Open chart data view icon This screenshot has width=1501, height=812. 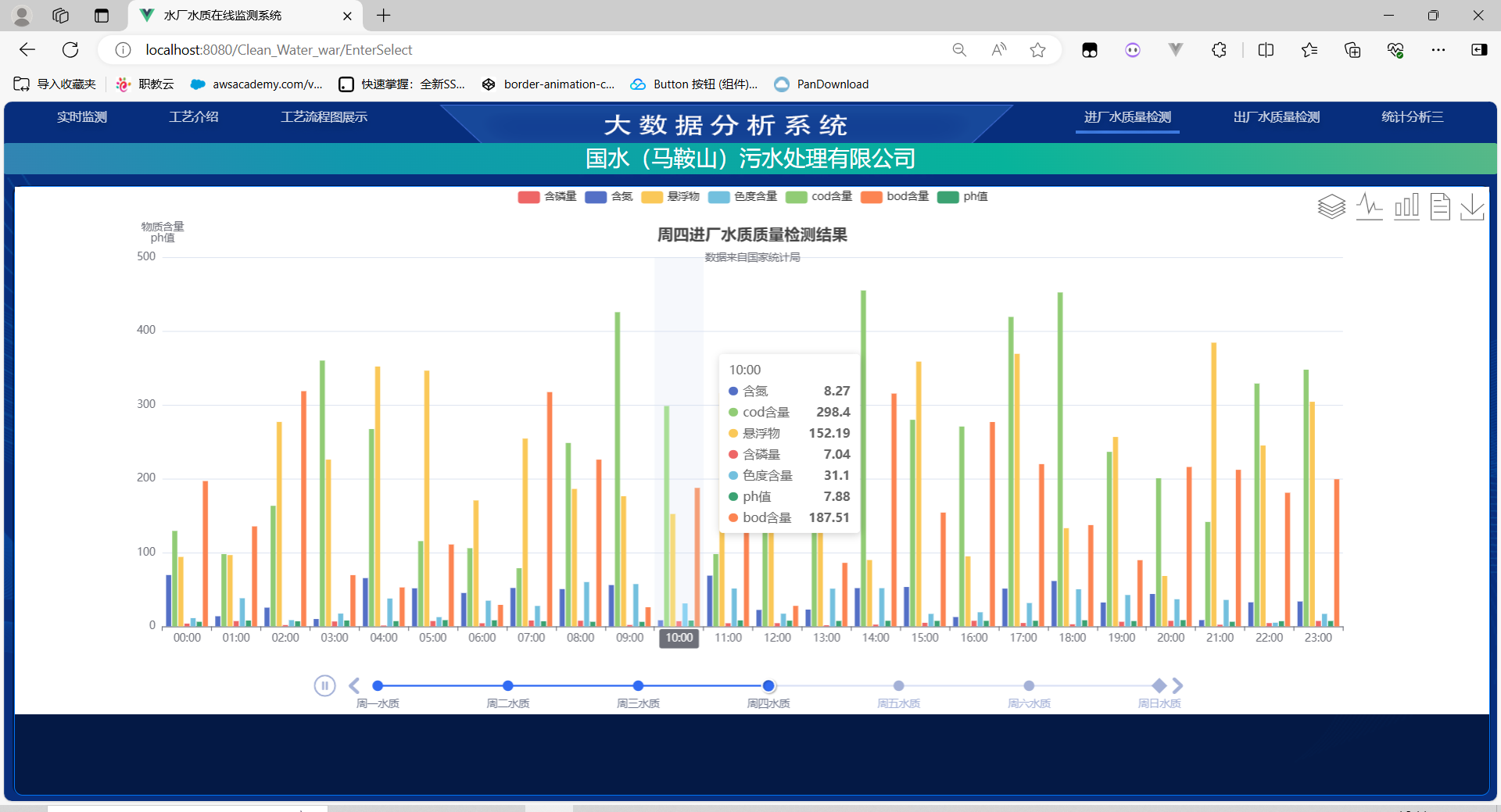pos(1440,206)
